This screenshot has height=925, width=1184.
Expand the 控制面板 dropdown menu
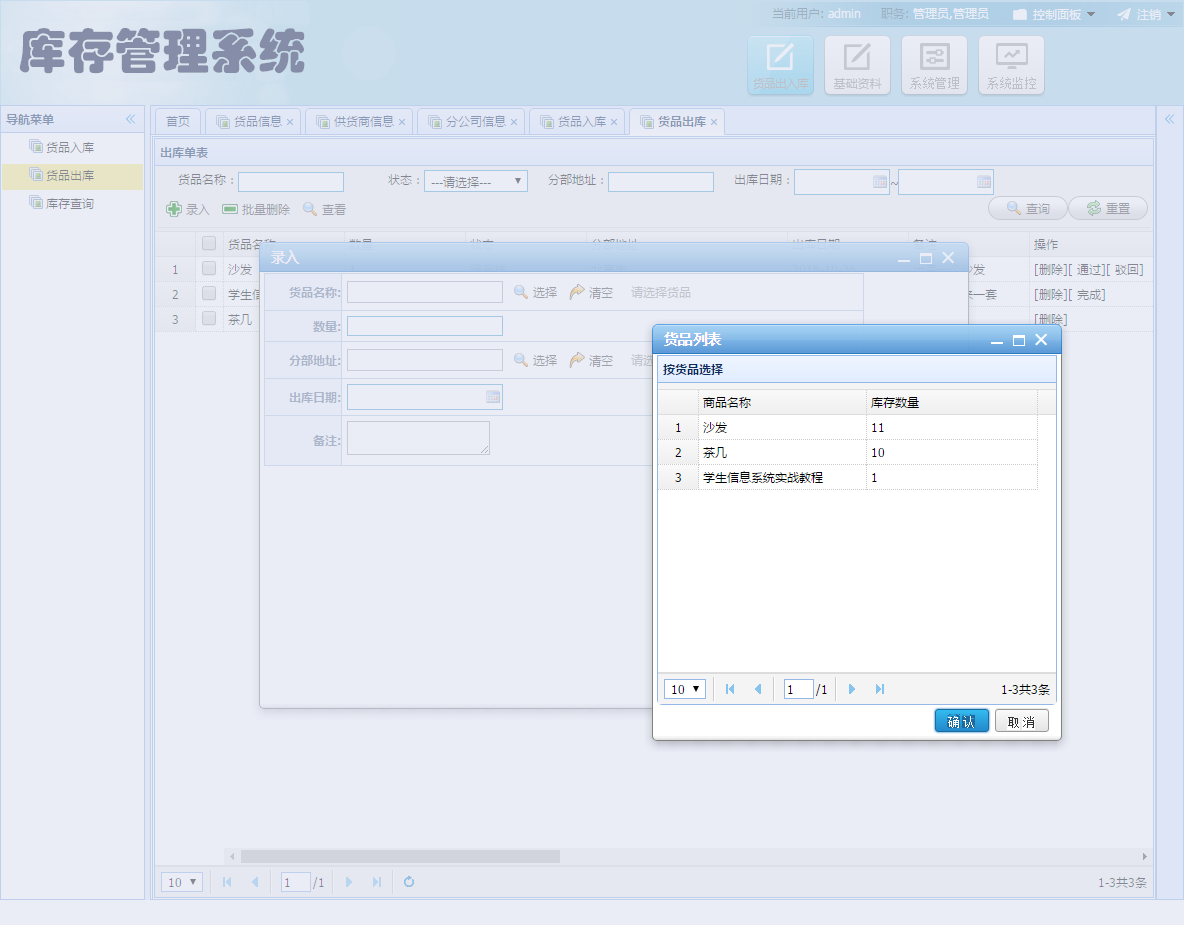click(1054, 14)
